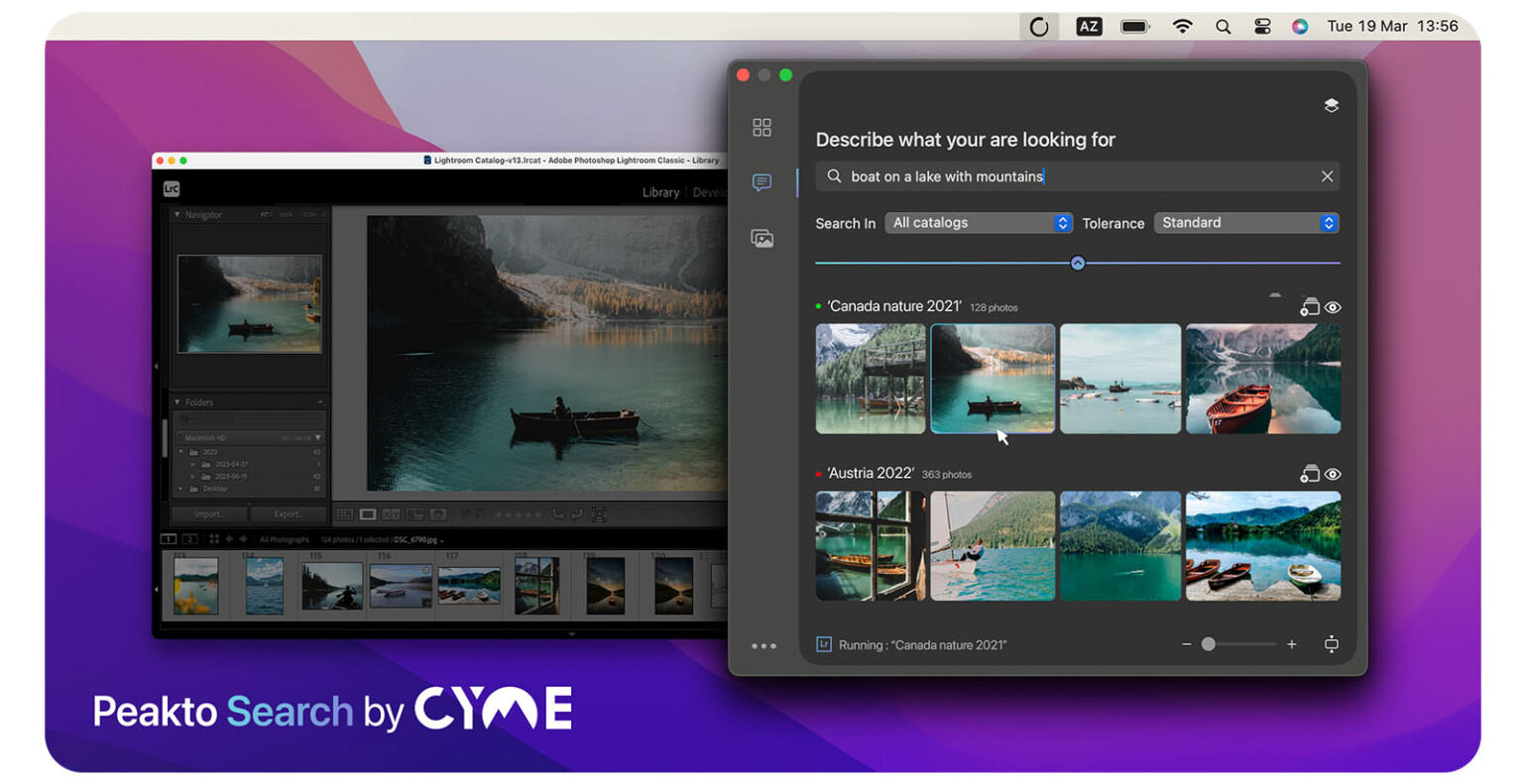Open the grid view icon in Peakto sidebar
The image size is (1523, 784).
[761, 127]
